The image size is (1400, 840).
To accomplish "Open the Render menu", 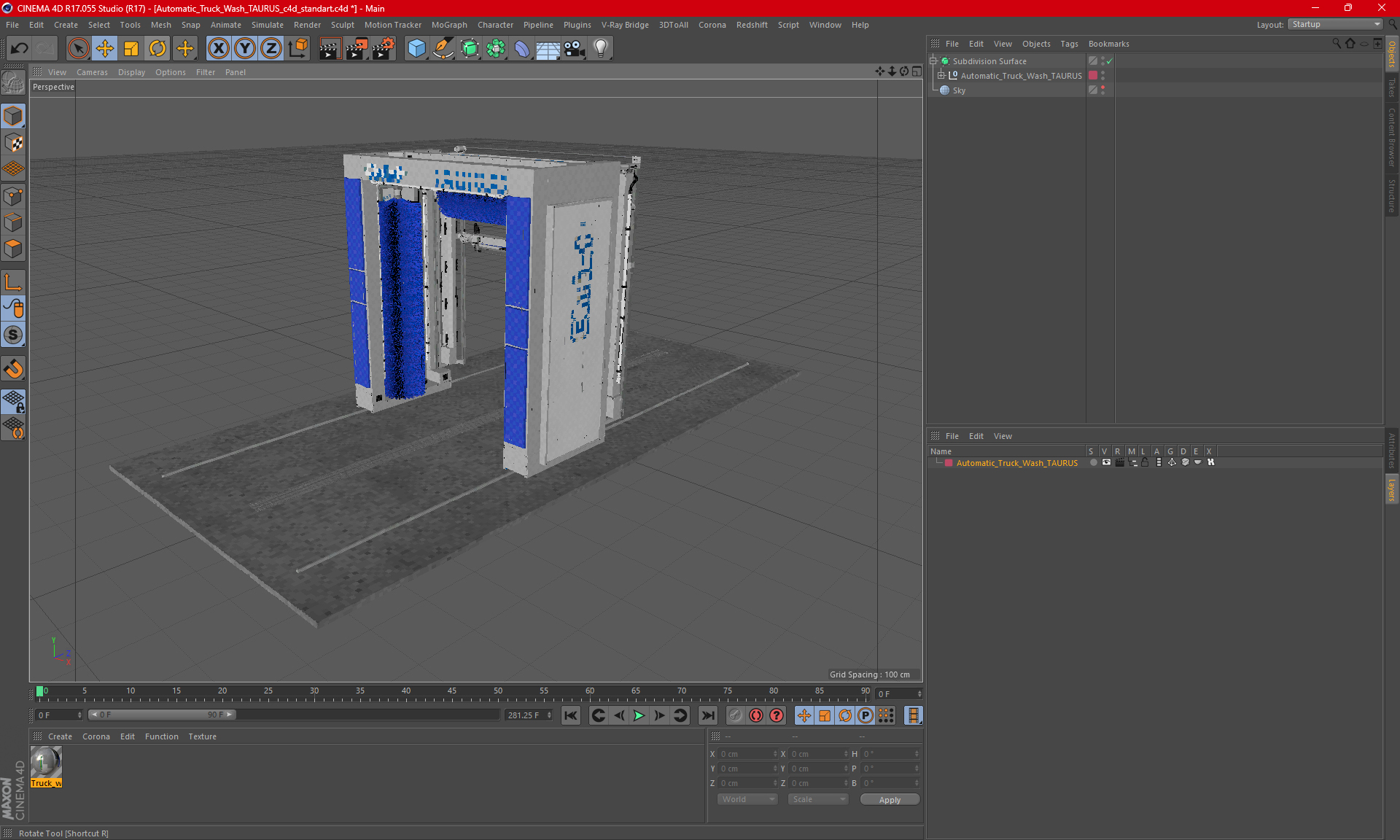I will click(x=307, y=25).
